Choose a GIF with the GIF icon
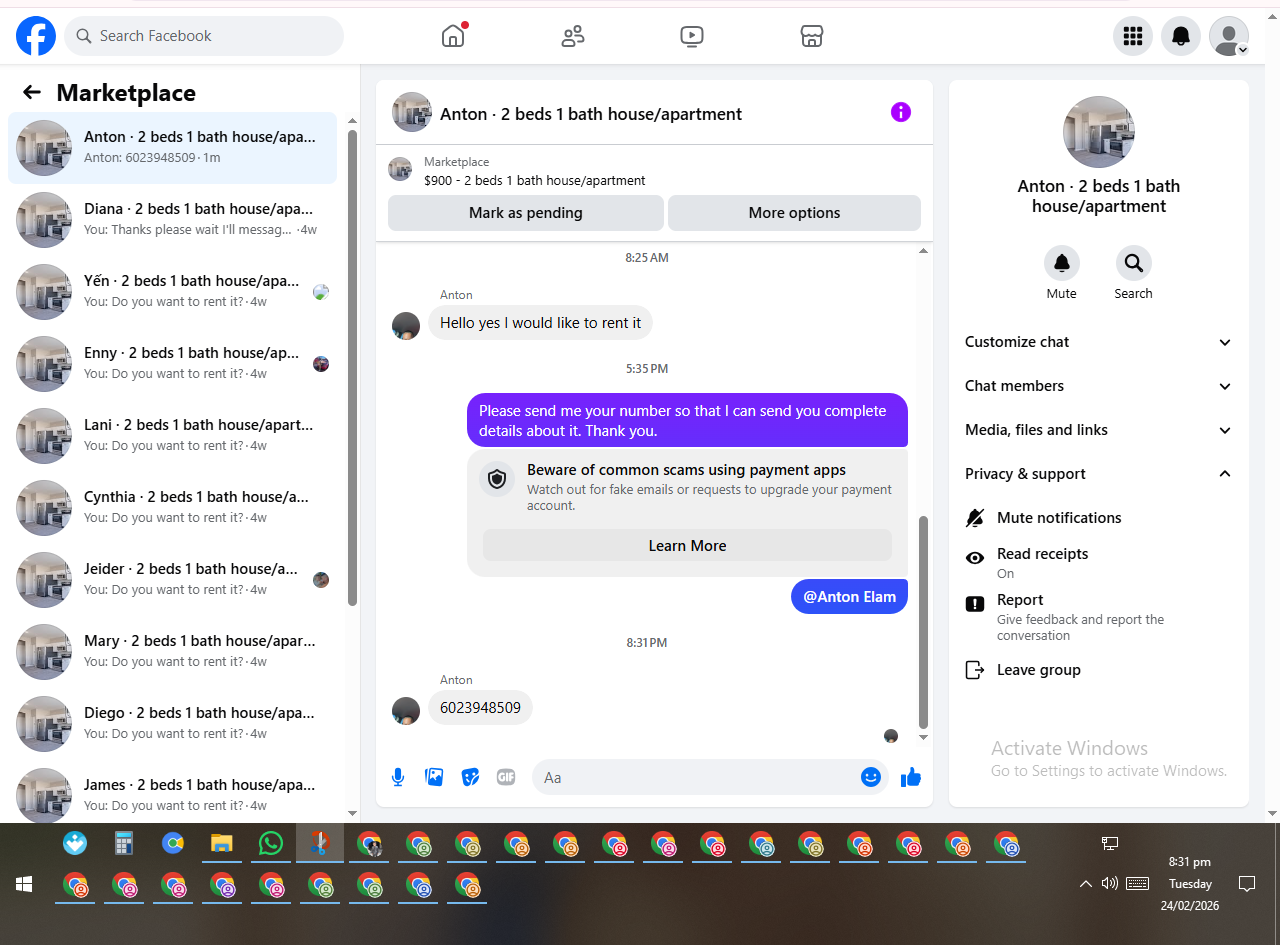The width and height of the screenshot is (1280, 945). [x=506, y=777]
